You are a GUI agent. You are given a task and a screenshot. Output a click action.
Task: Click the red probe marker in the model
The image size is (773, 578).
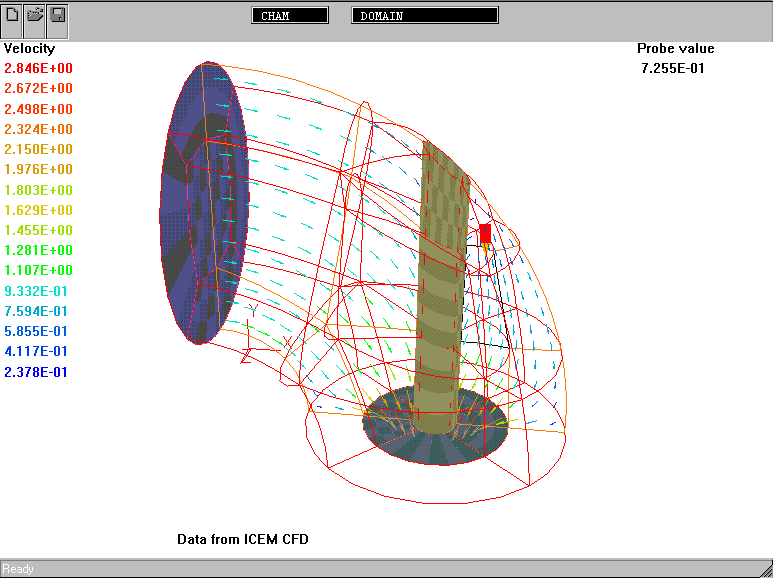485,233
